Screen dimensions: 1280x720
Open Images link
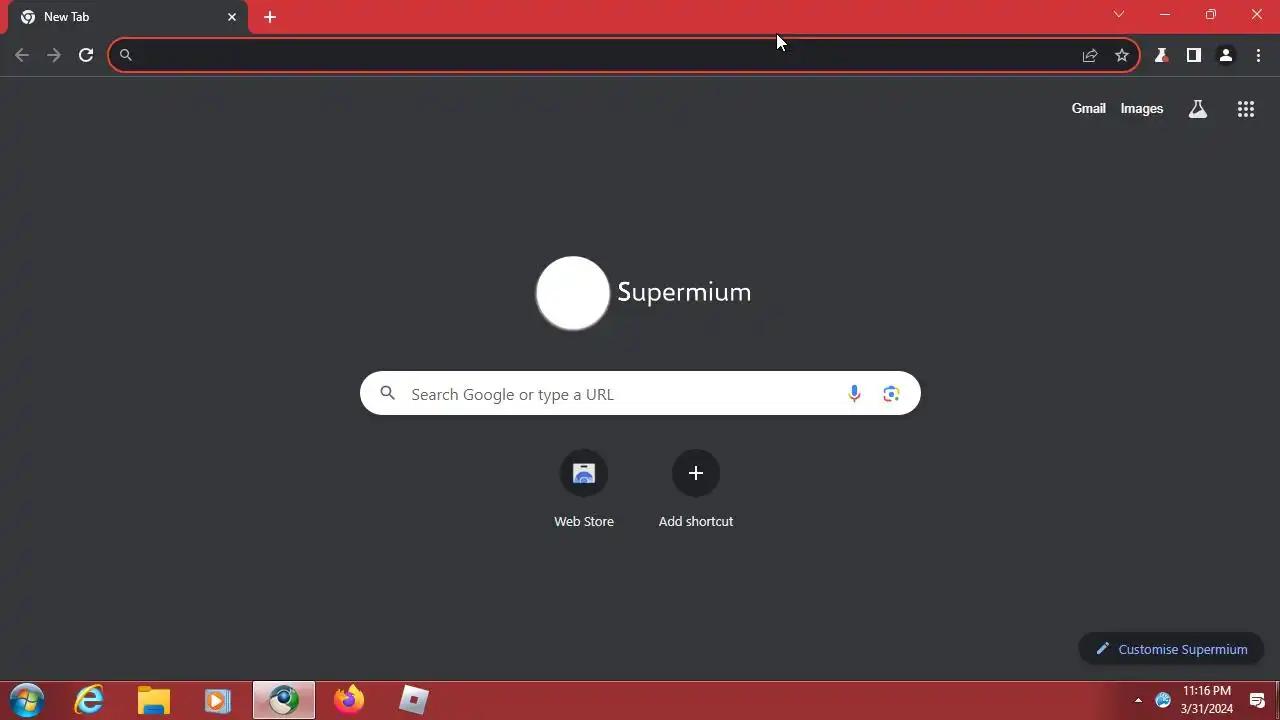click(x=1142, y=108)
